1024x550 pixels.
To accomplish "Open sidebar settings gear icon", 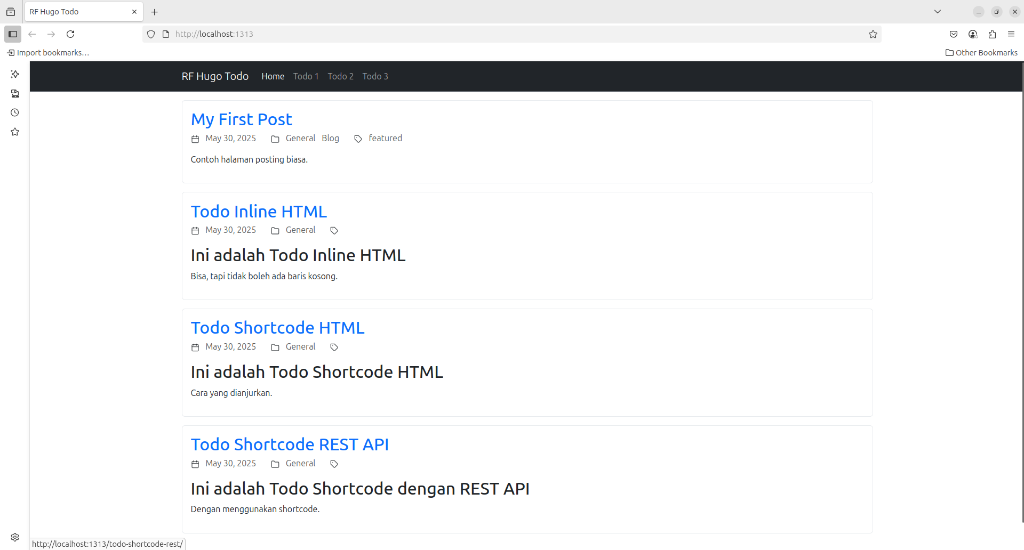I will point(15,537).
